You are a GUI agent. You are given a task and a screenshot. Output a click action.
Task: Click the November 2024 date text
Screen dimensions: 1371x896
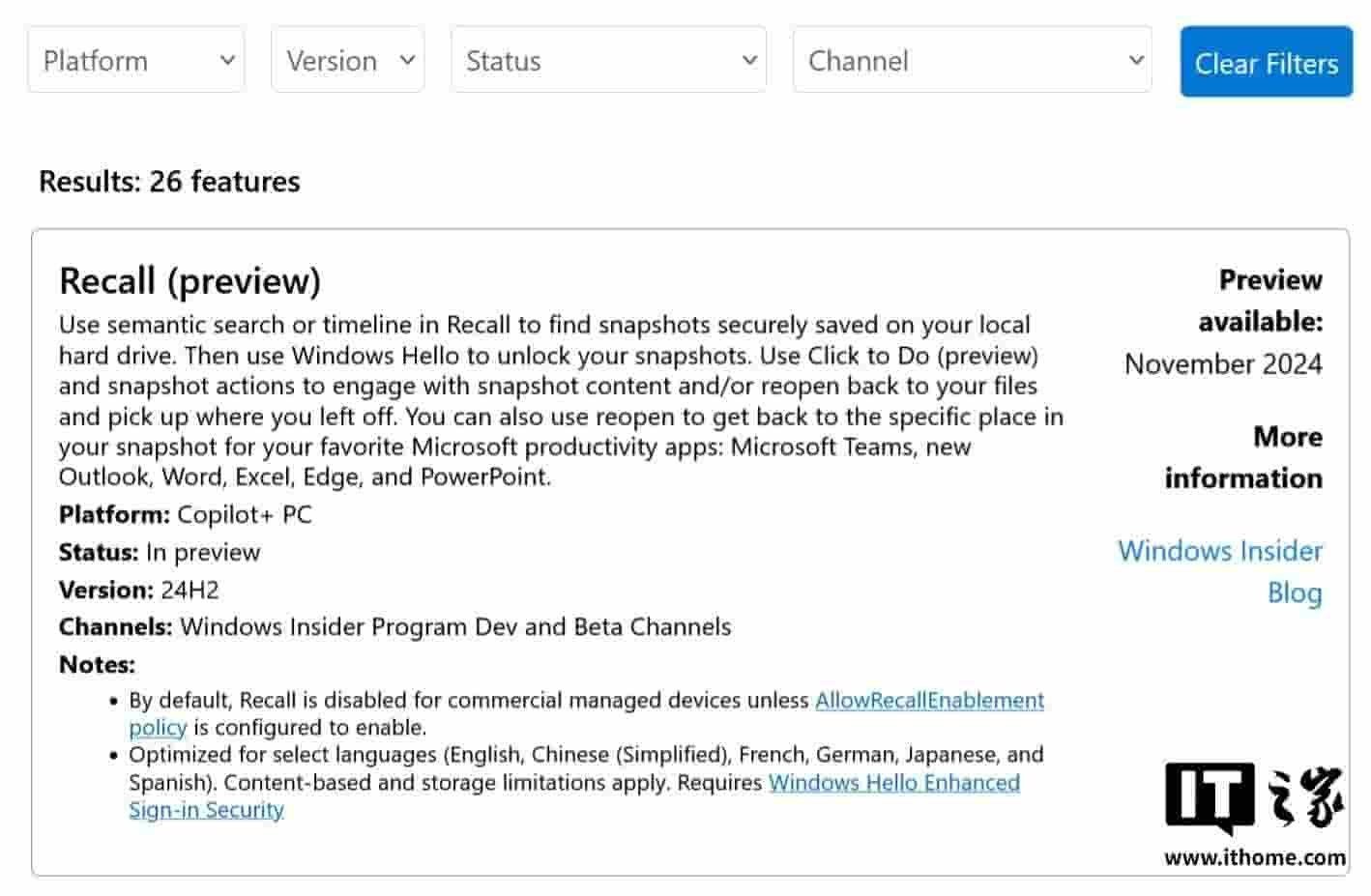point(1223,364)
